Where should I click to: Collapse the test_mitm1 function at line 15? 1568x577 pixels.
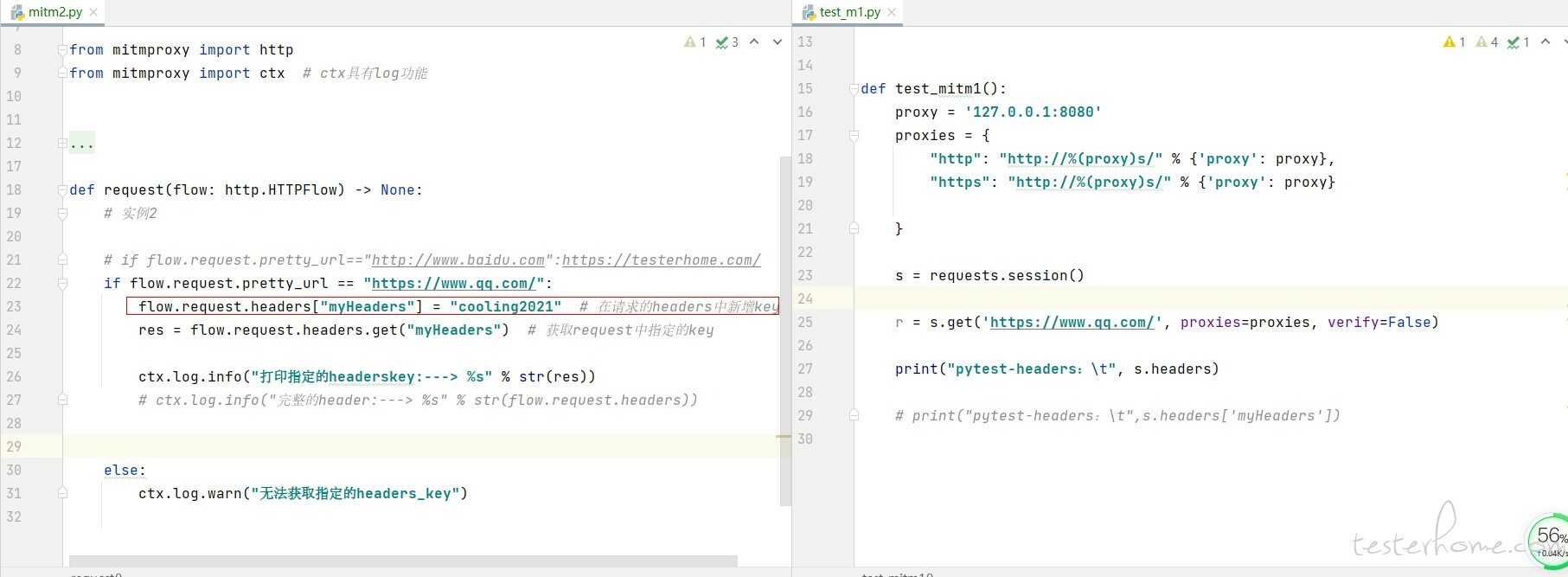(x=854, y=88)
